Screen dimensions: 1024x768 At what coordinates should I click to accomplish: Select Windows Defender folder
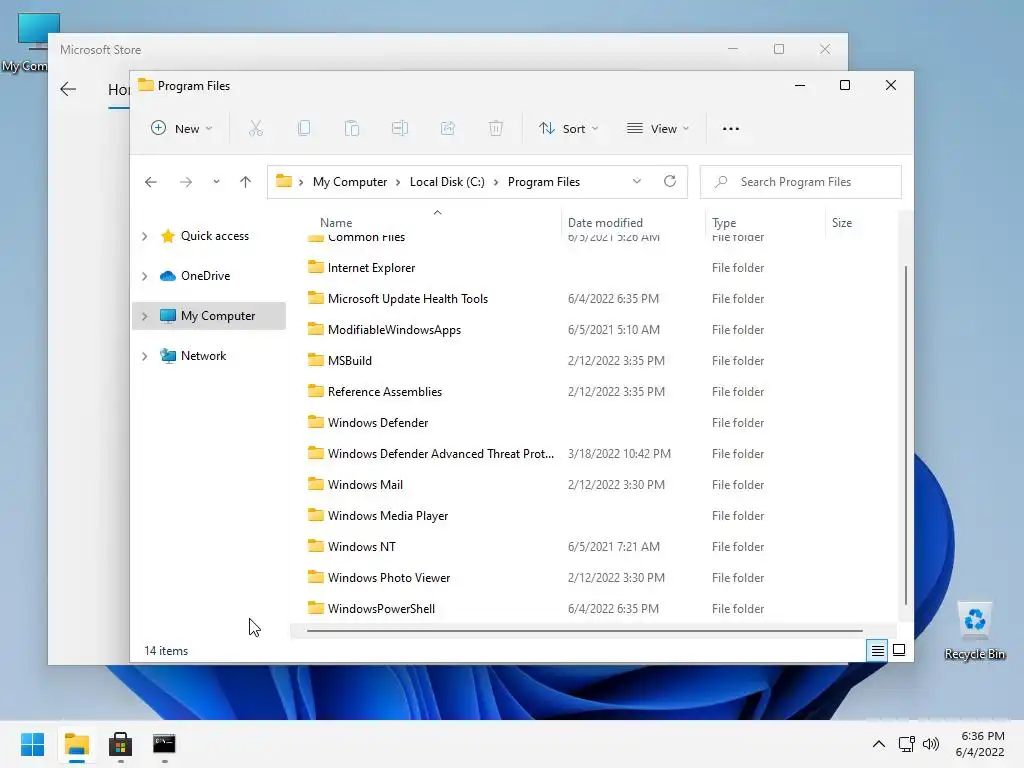pos(378,423)
